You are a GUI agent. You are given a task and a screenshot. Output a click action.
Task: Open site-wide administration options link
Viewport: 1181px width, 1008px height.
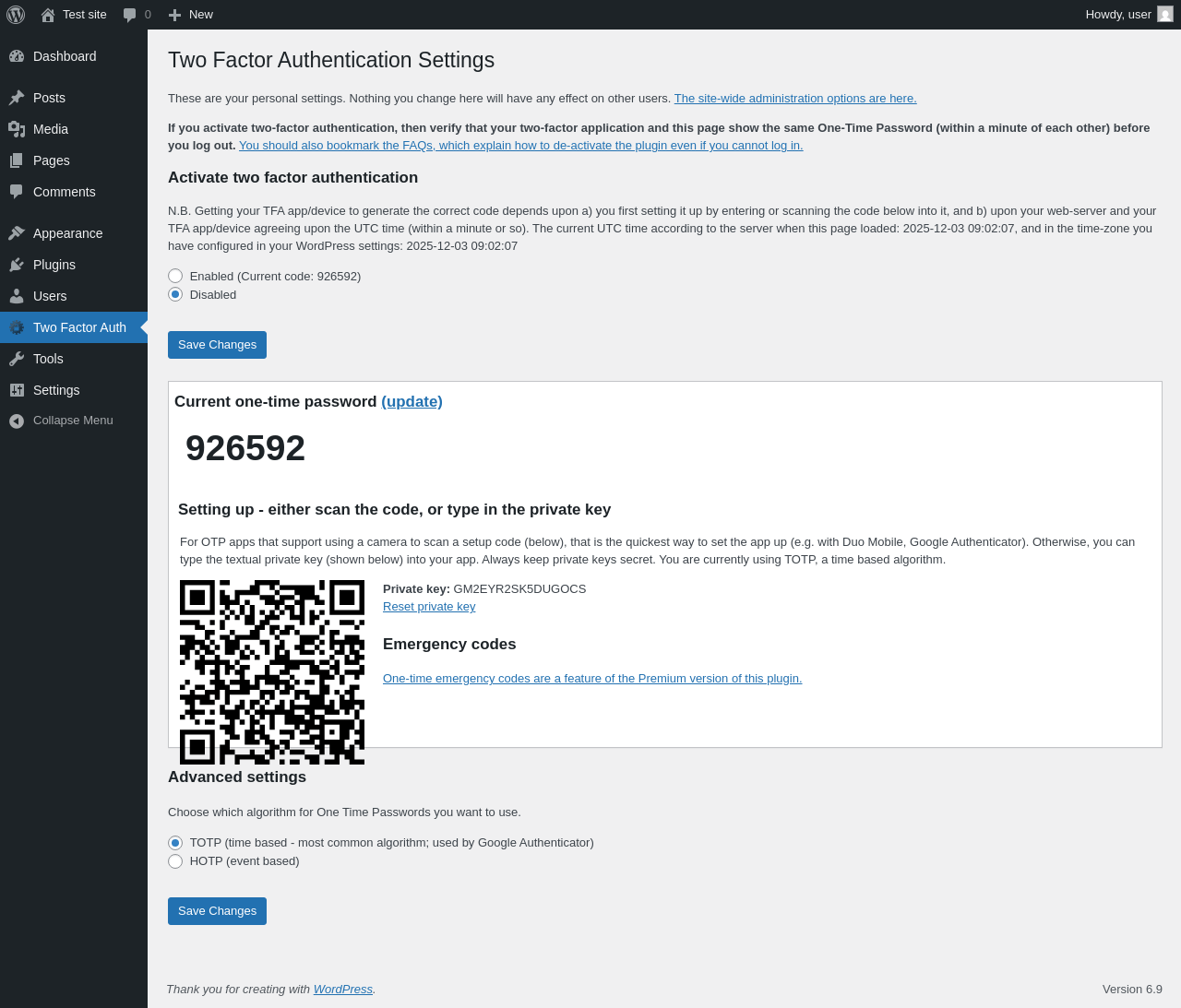(x=795, y=99)
